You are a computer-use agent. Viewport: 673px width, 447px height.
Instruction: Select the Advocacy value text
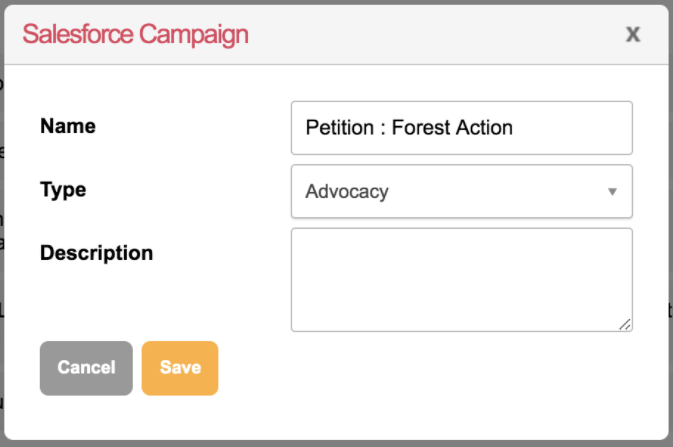click(x=347, y=191)
